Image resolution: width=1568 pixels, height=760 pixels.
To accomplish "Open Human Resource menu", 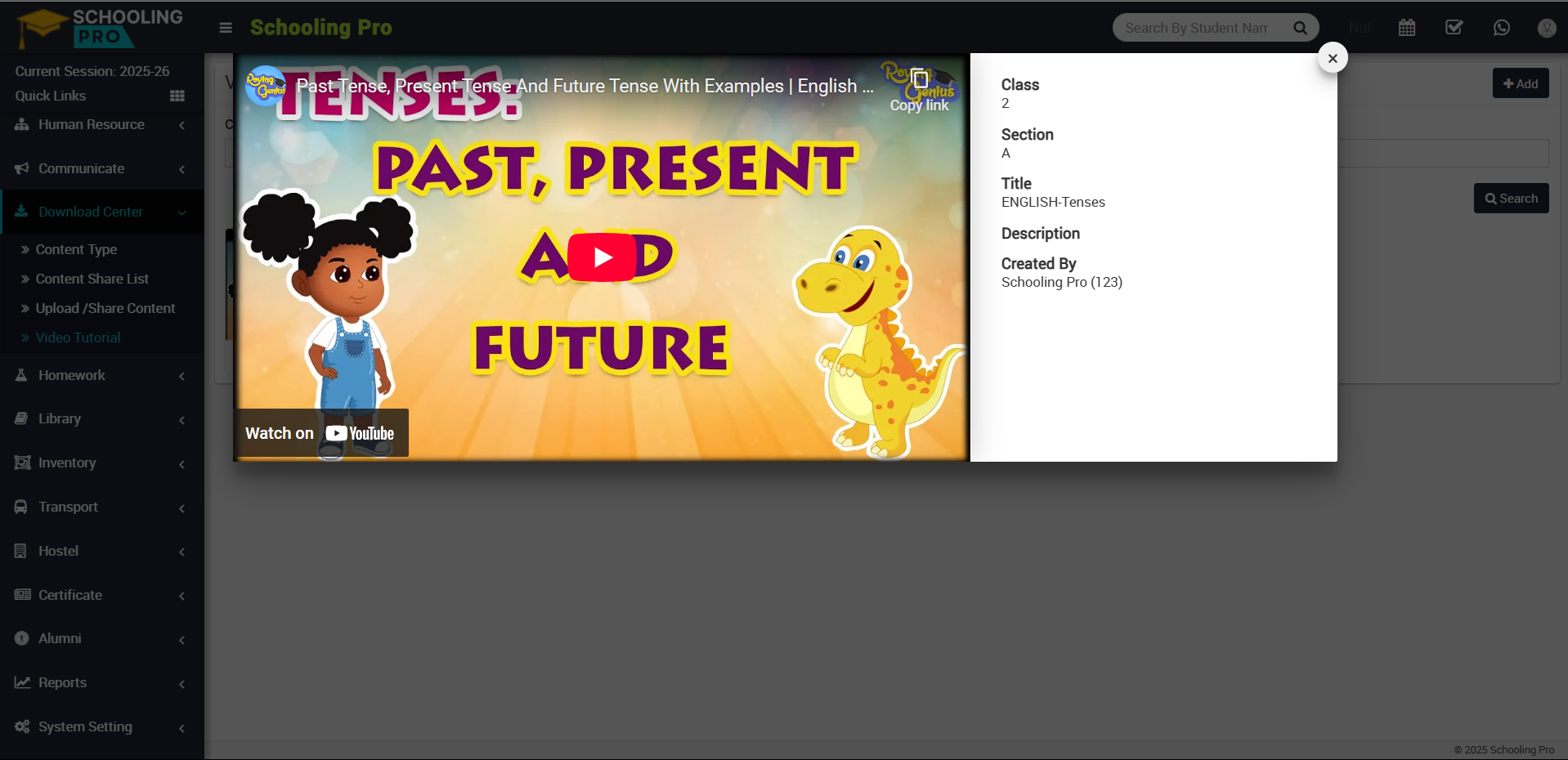I will (102, 125).
